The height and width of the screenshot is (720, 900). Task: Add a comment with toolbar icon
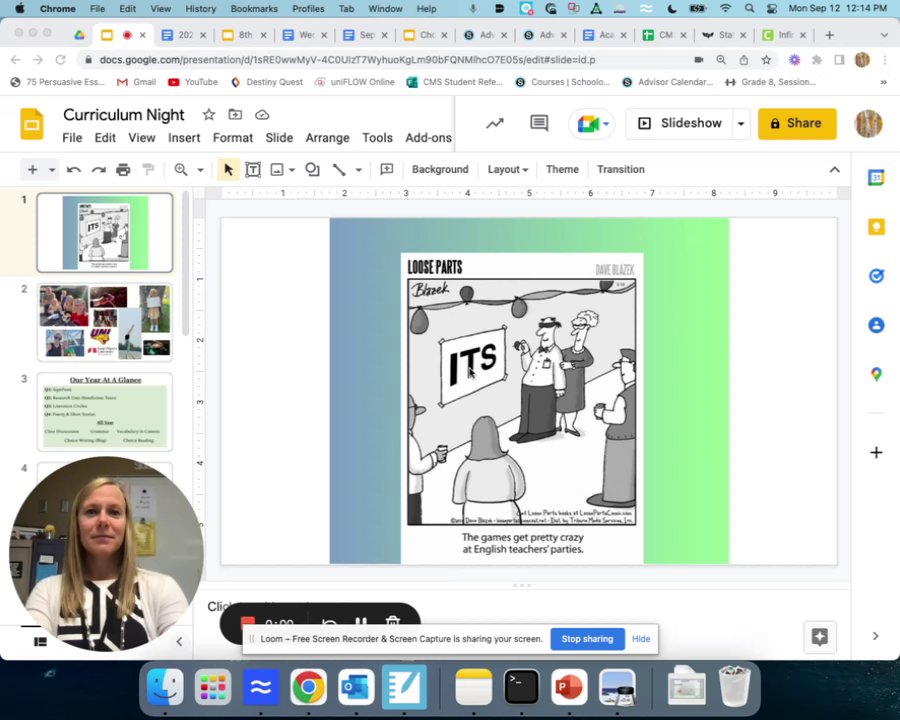[387, 170]
